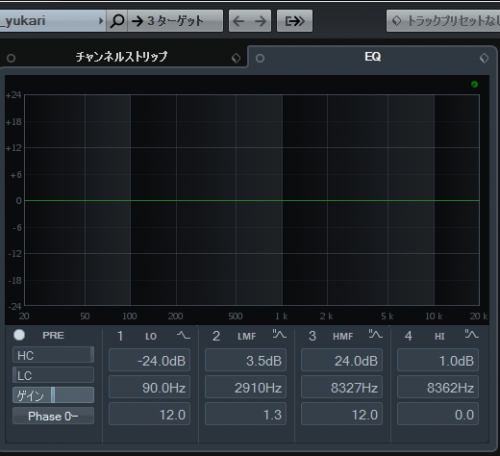This screenshot has height=456, width=500.
Task: Click band 4 Q field 0.0
Action: (438, 414)
